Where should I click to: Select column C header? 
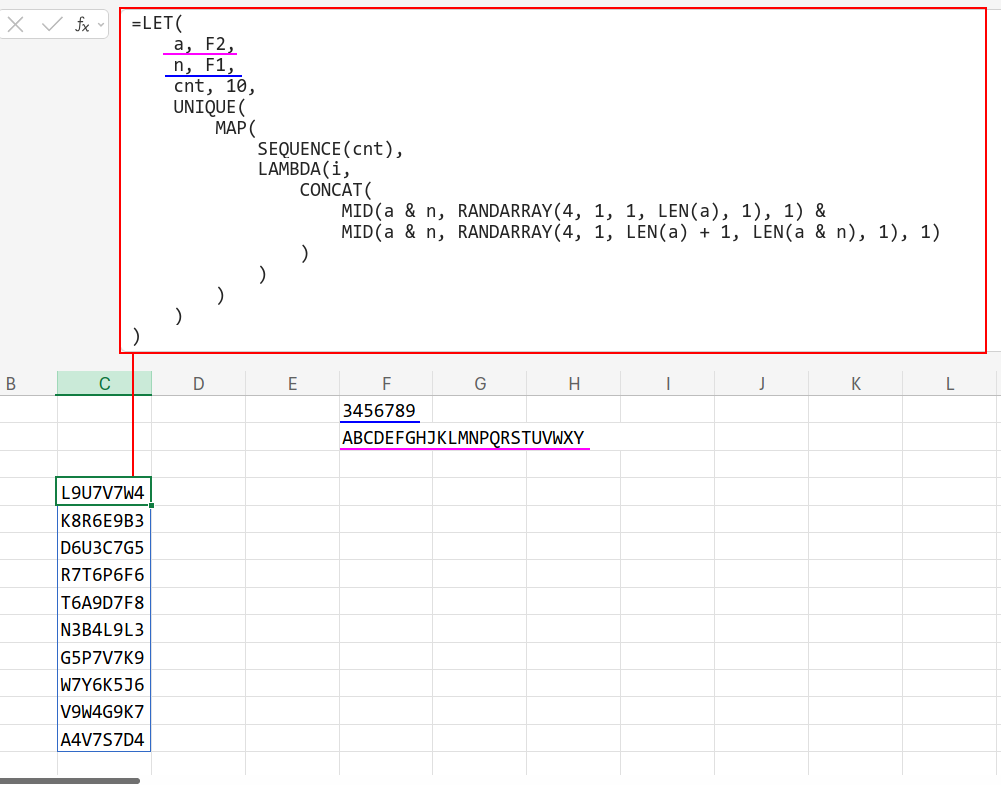(104, 384)
